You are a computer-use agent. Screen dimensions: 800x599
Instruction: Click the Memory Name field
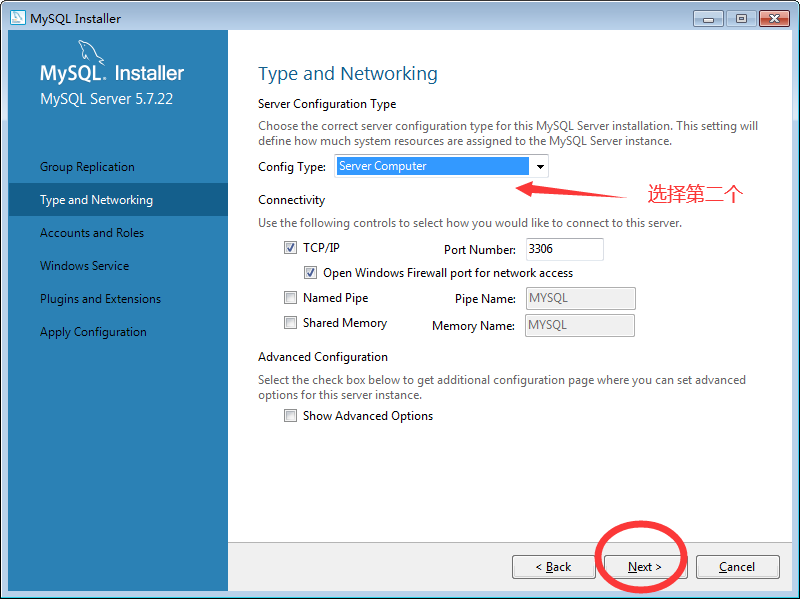click(580, 326)
